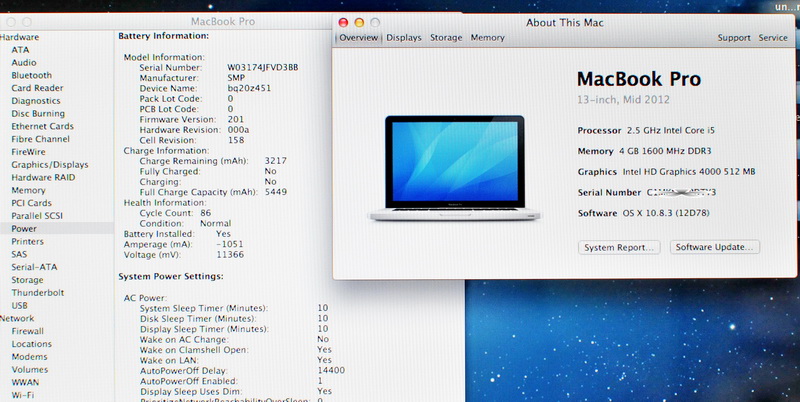Image resolution: width=800 pixels, height=402 pixels.
Task: Select the Overview tab in About This Mac
Action: click(358, 38)
